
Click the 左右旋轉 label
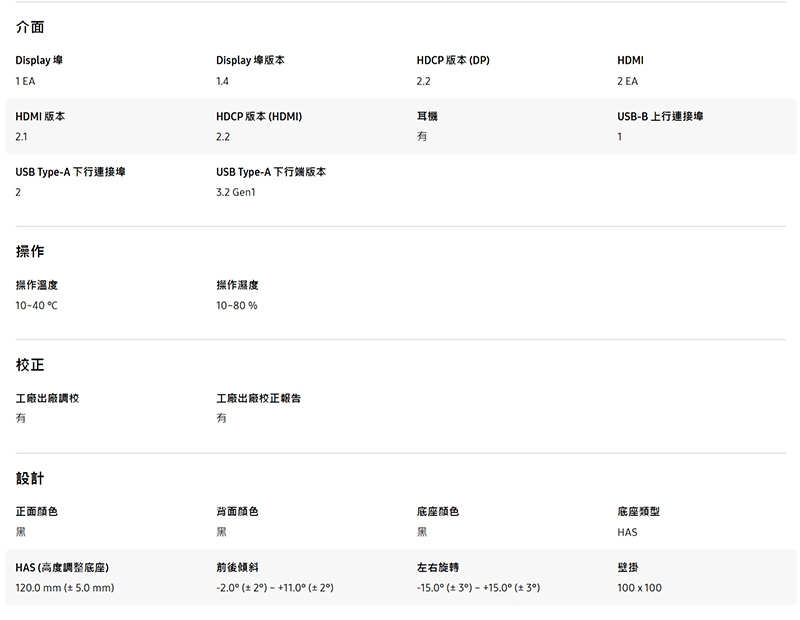(438, 568)
